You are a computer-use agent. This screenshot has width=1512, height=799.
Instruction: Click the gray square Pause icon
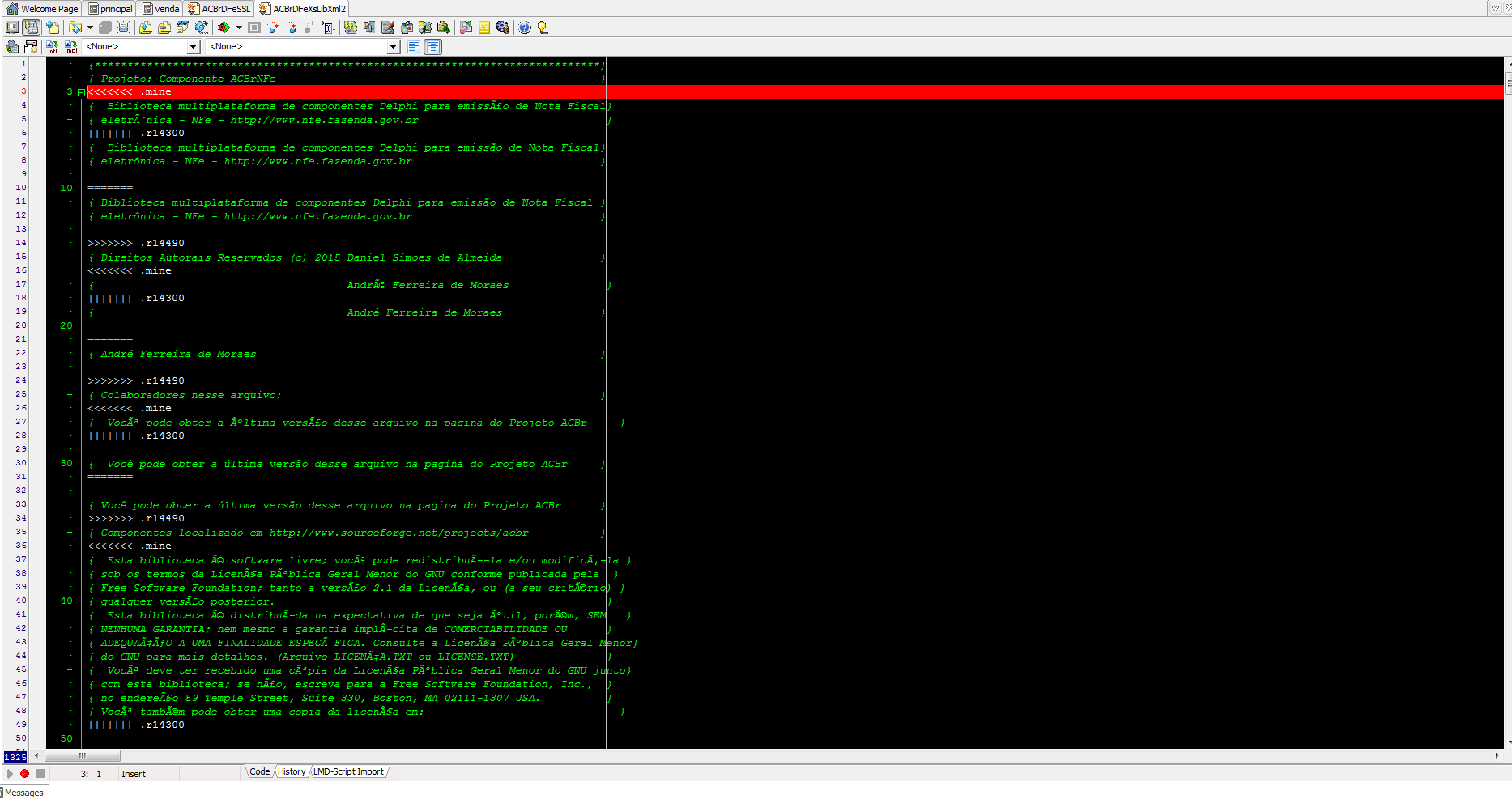(x=254, y=28)
